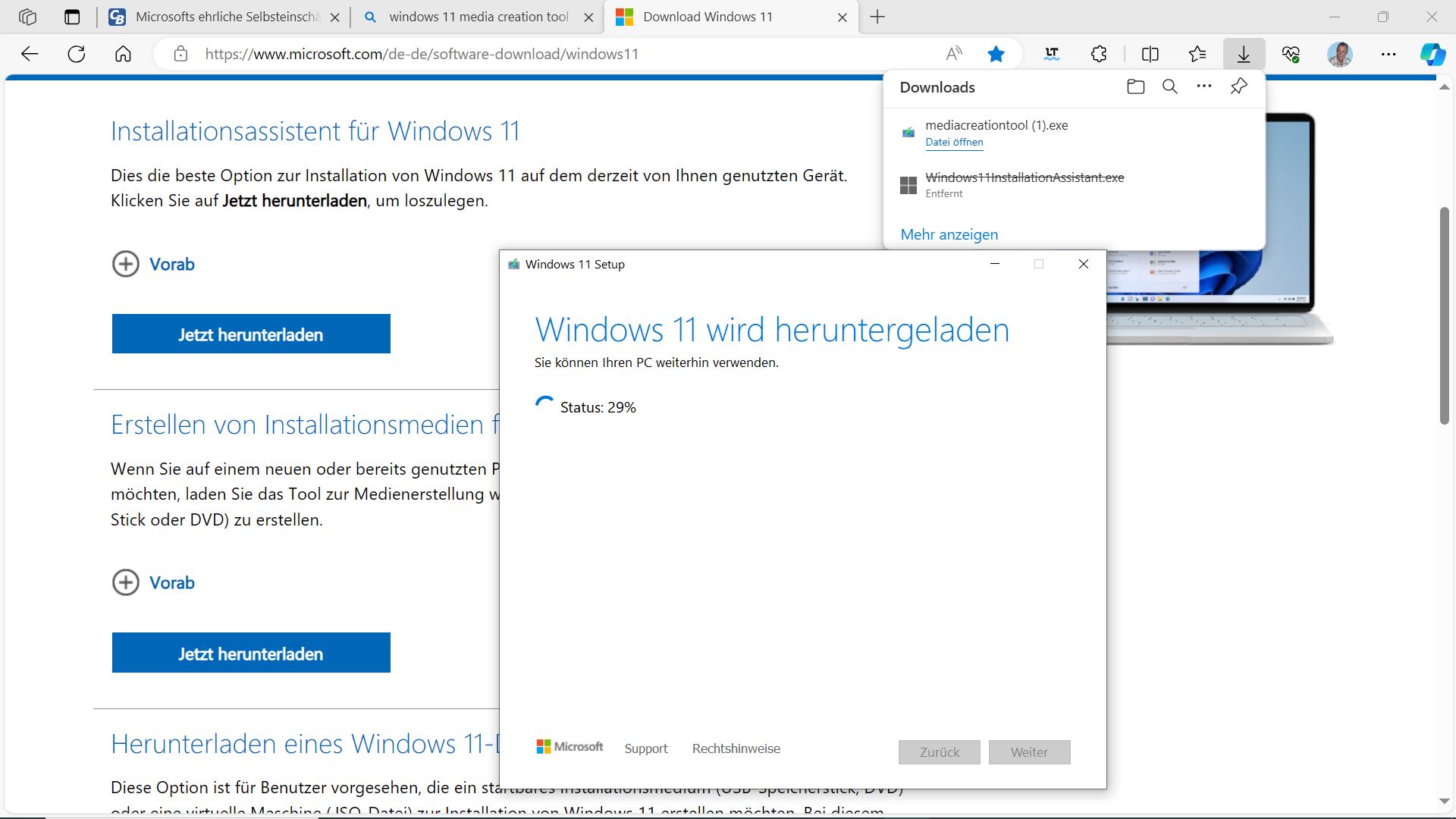This screenshot has width=1456, height=819.
Task: Click Read aloud icon in address bar
Action: pyautogui.click(x=954, y=54)
